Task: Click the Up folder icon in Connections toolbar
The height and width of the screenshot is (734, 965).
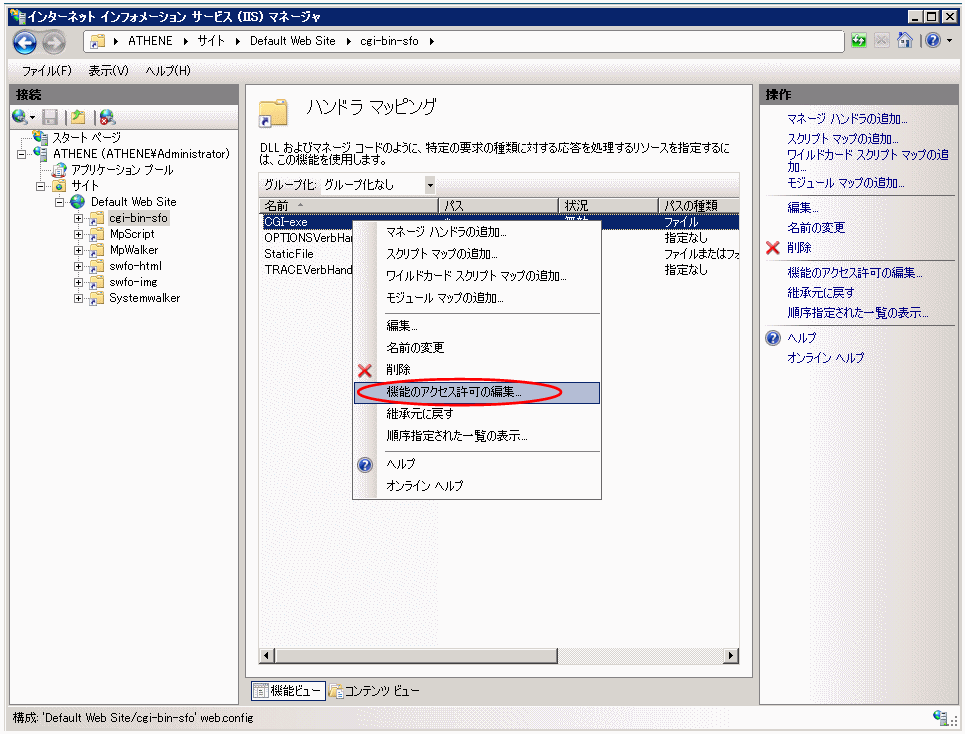Action: (x=78, y=117)
